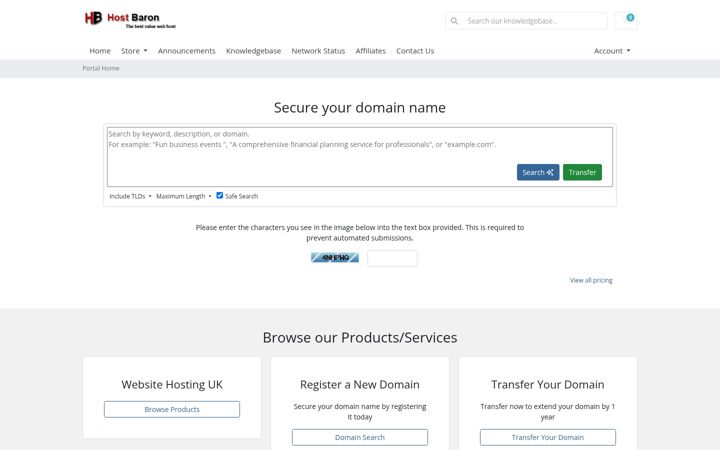View Network Status page

(x=318, y=51)
